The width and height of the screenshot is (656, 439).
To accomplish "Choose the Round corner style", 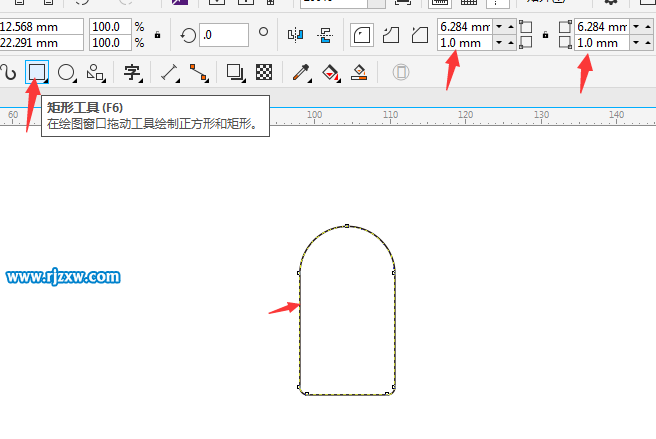I will pos(361,35).
